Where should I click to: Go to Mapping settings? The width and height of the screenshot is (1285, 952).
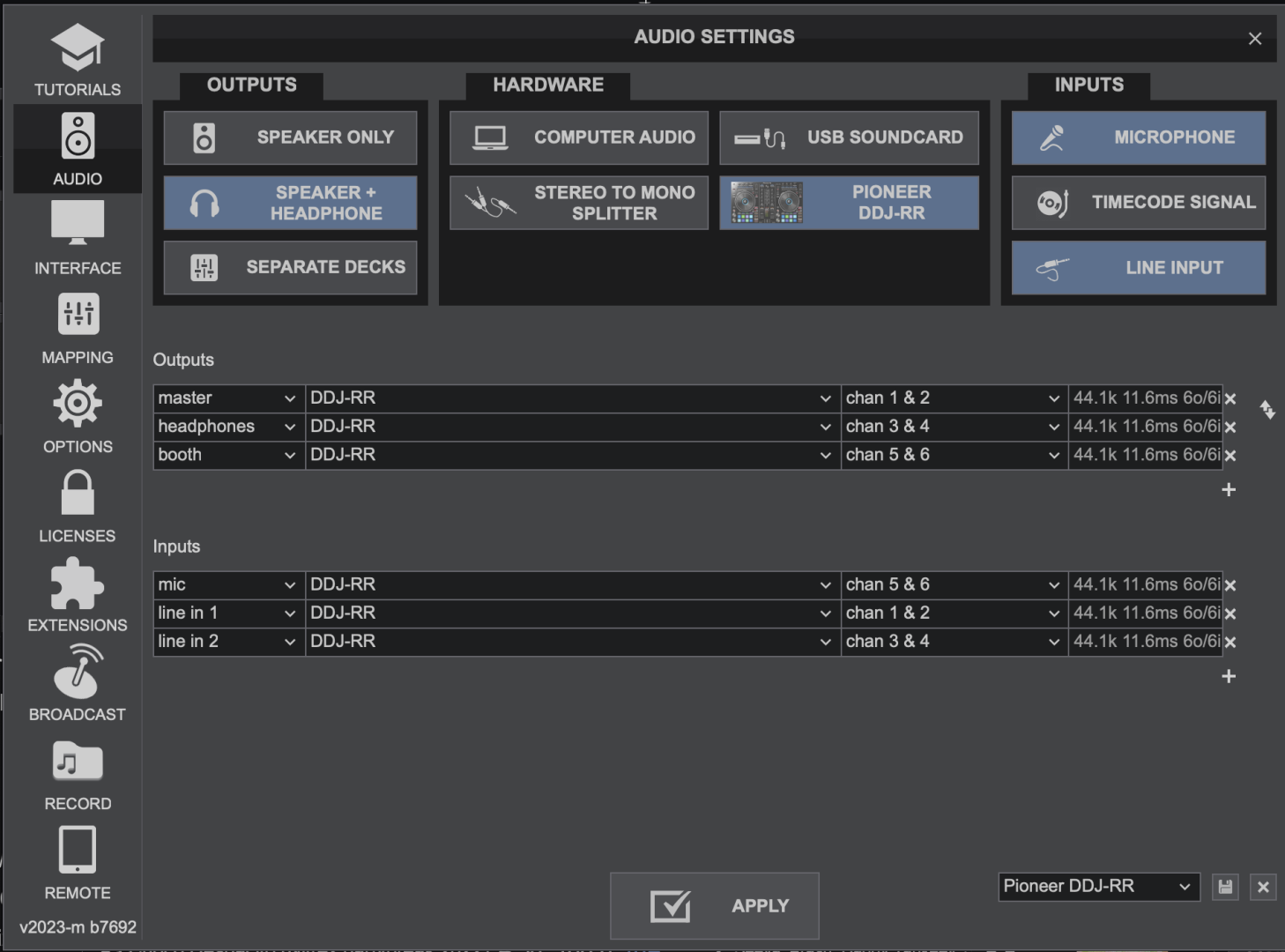(78, 328)
